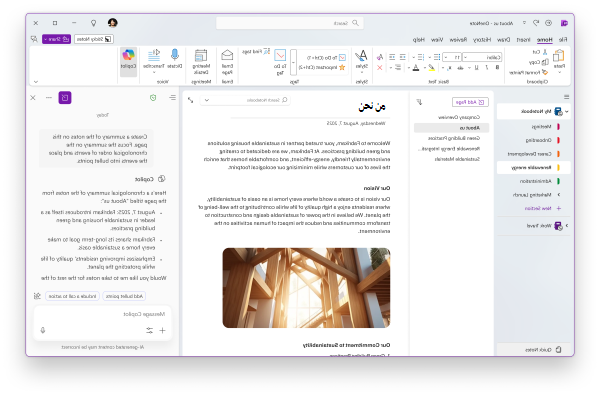This screenshot has width=600, height=395.
Task: Expand the Tags gallery list
Action: [293, 62]
